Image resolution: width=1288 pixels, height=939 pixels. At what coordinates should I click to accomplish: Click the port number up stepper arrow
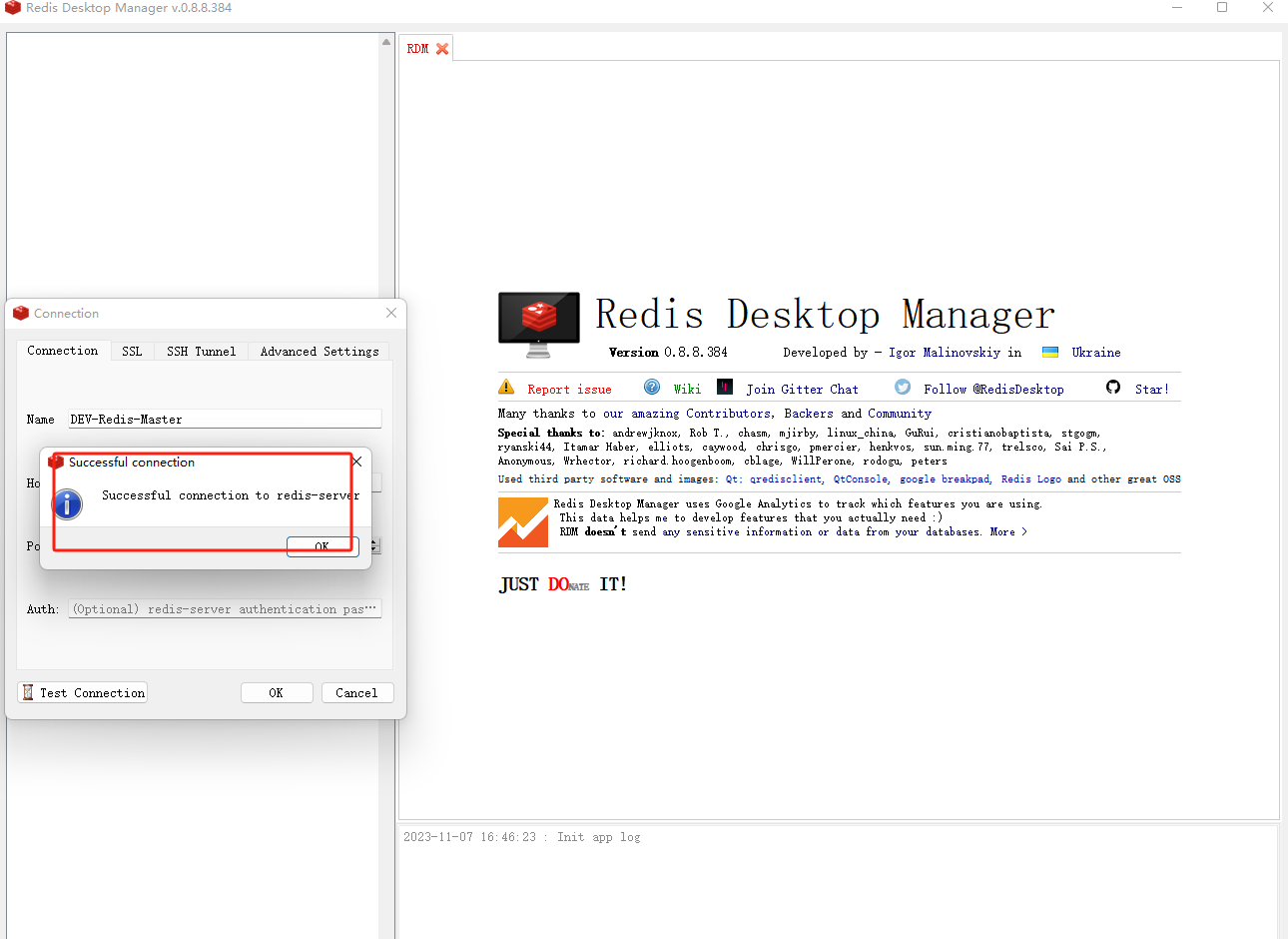pyautogui.click(x=371, y=541)
